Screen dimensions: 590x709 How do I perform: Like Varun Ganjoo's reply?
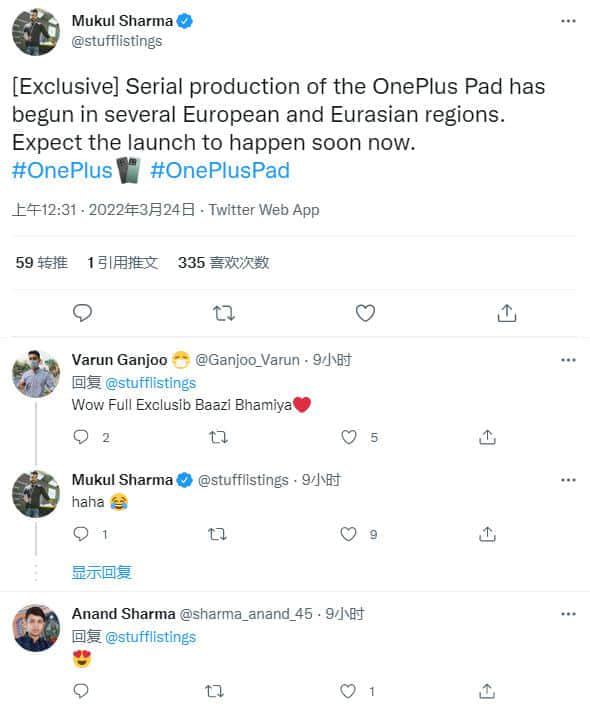[x=349, y=437]
